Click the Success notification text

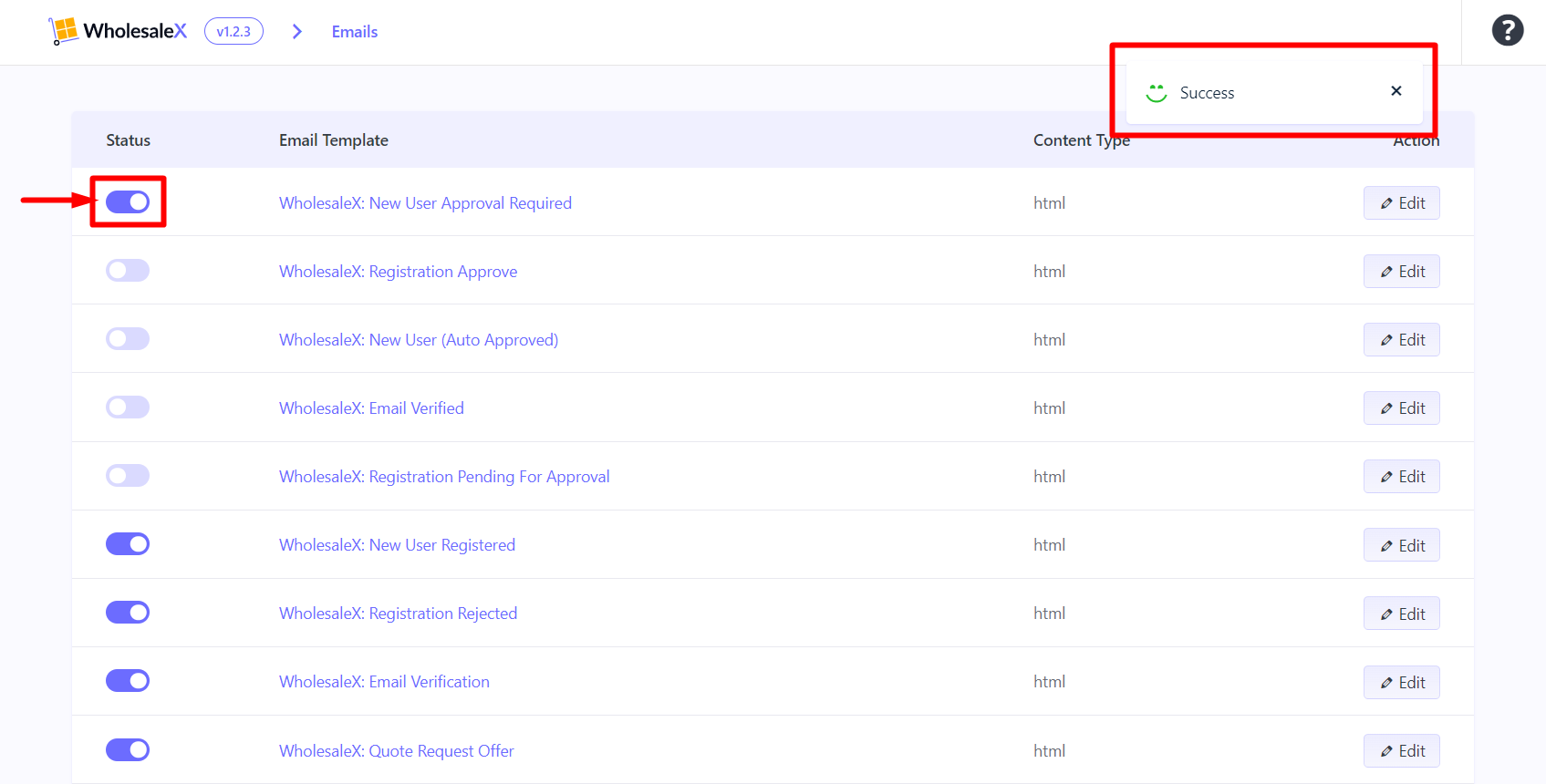point(1207,93)
